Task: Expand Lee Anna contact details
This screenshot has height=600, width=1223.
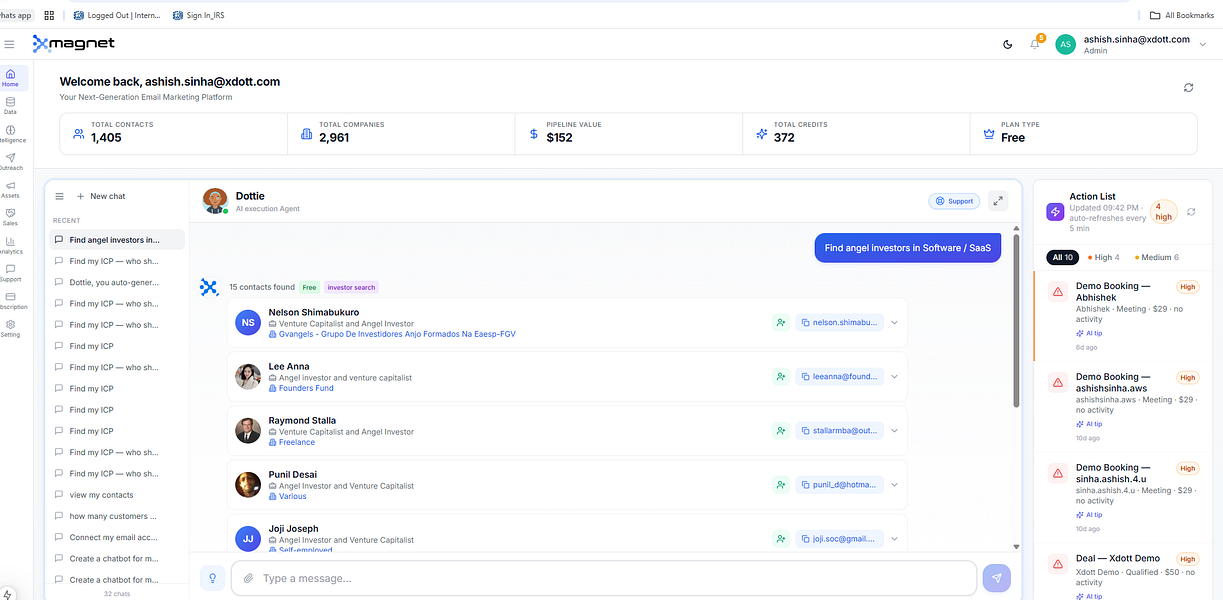Action: (894, 377)
